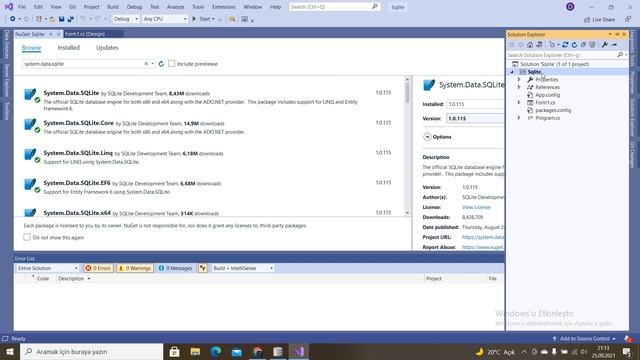
Task: Collapse the Sqlite project node
Action: 512,72
